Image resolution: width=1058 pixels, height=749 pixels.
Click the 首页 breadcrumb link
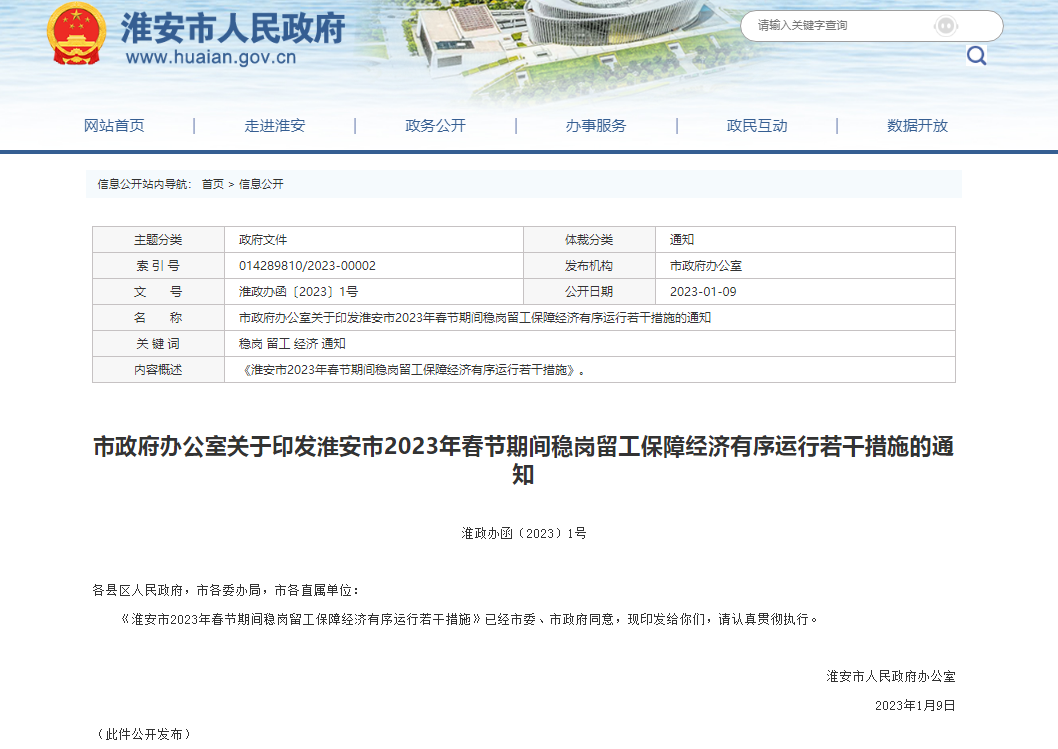point(213,184)
